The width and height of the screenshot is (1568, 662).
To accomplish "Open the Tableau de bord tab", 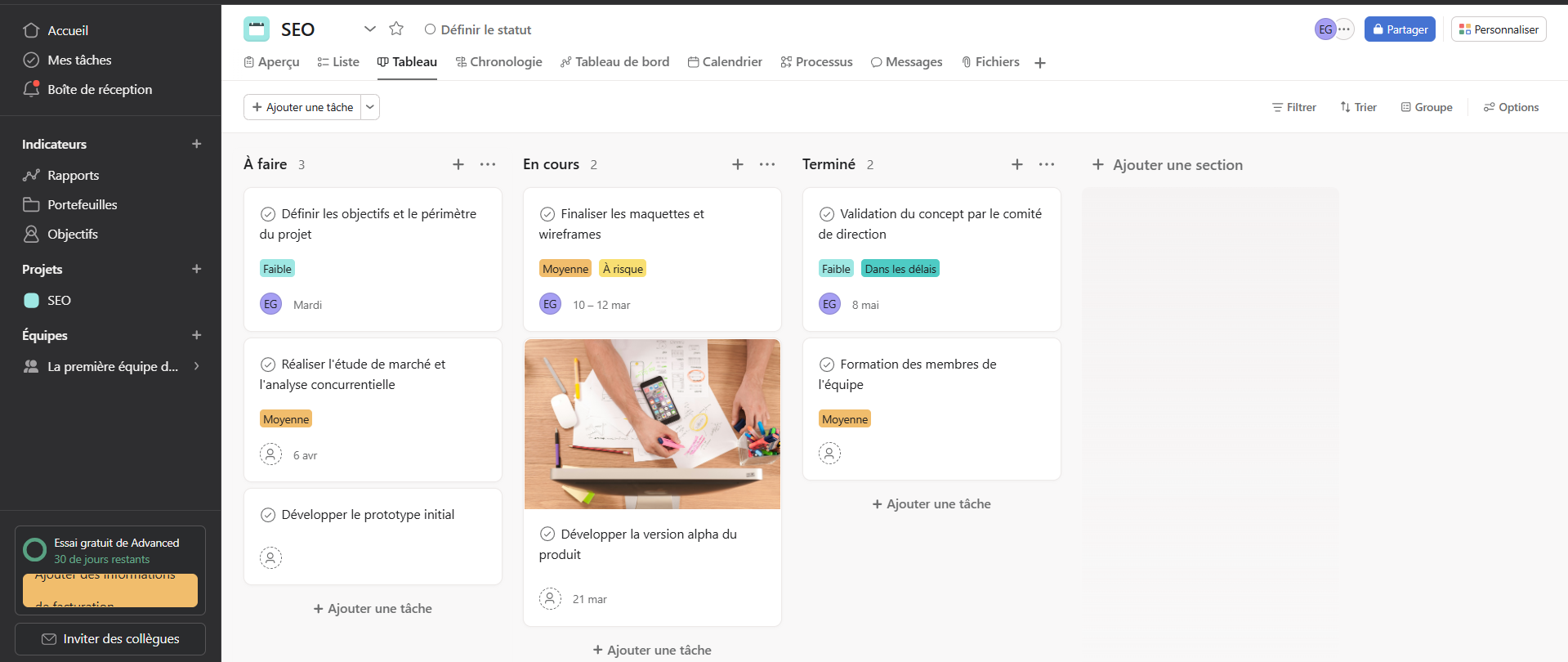I will pos(614,62).
